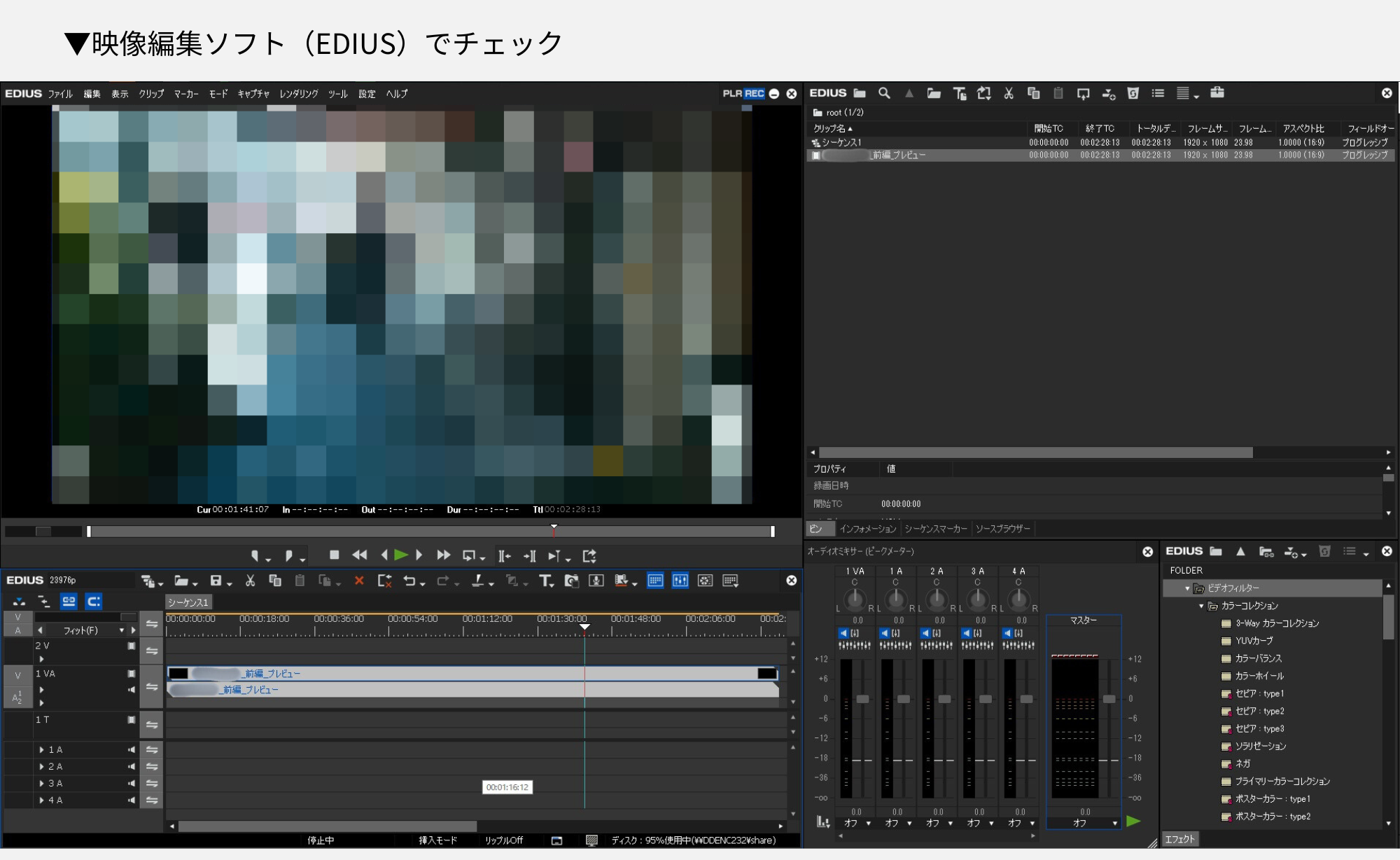Expand the 1 A audio track triangle

42,749
